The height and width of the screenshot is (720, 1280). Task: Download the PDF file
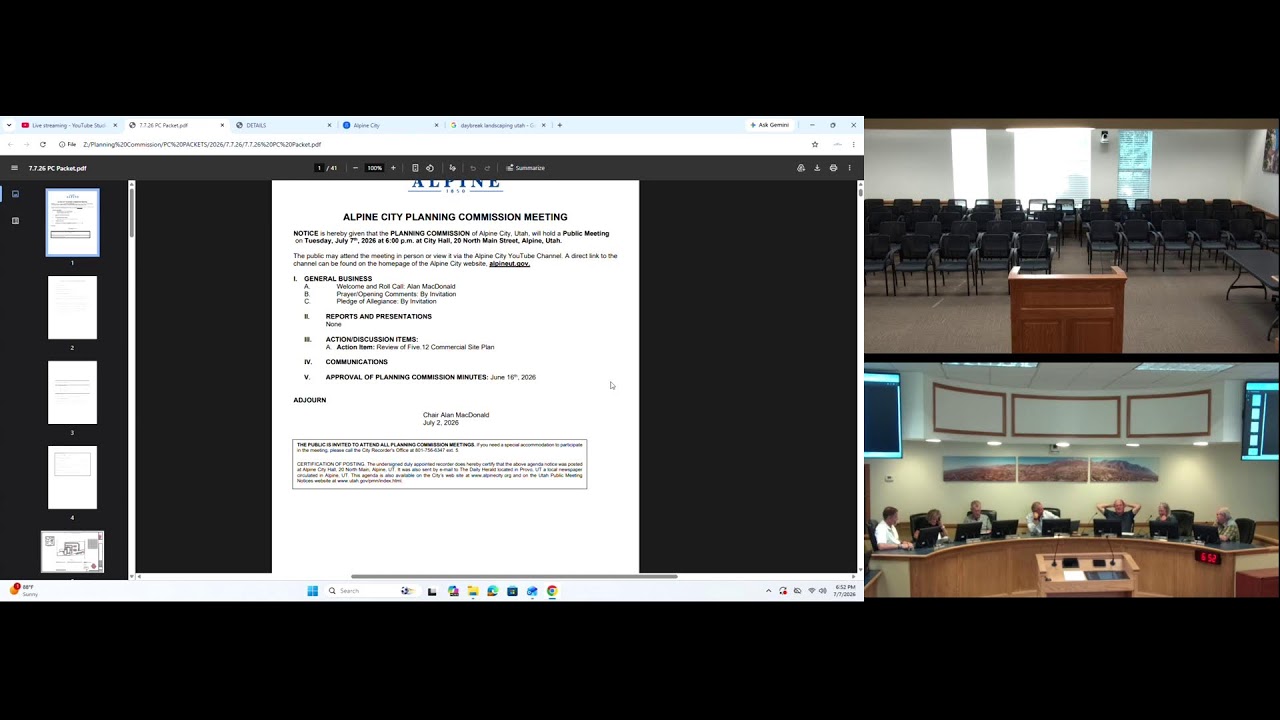click(817, 168)
